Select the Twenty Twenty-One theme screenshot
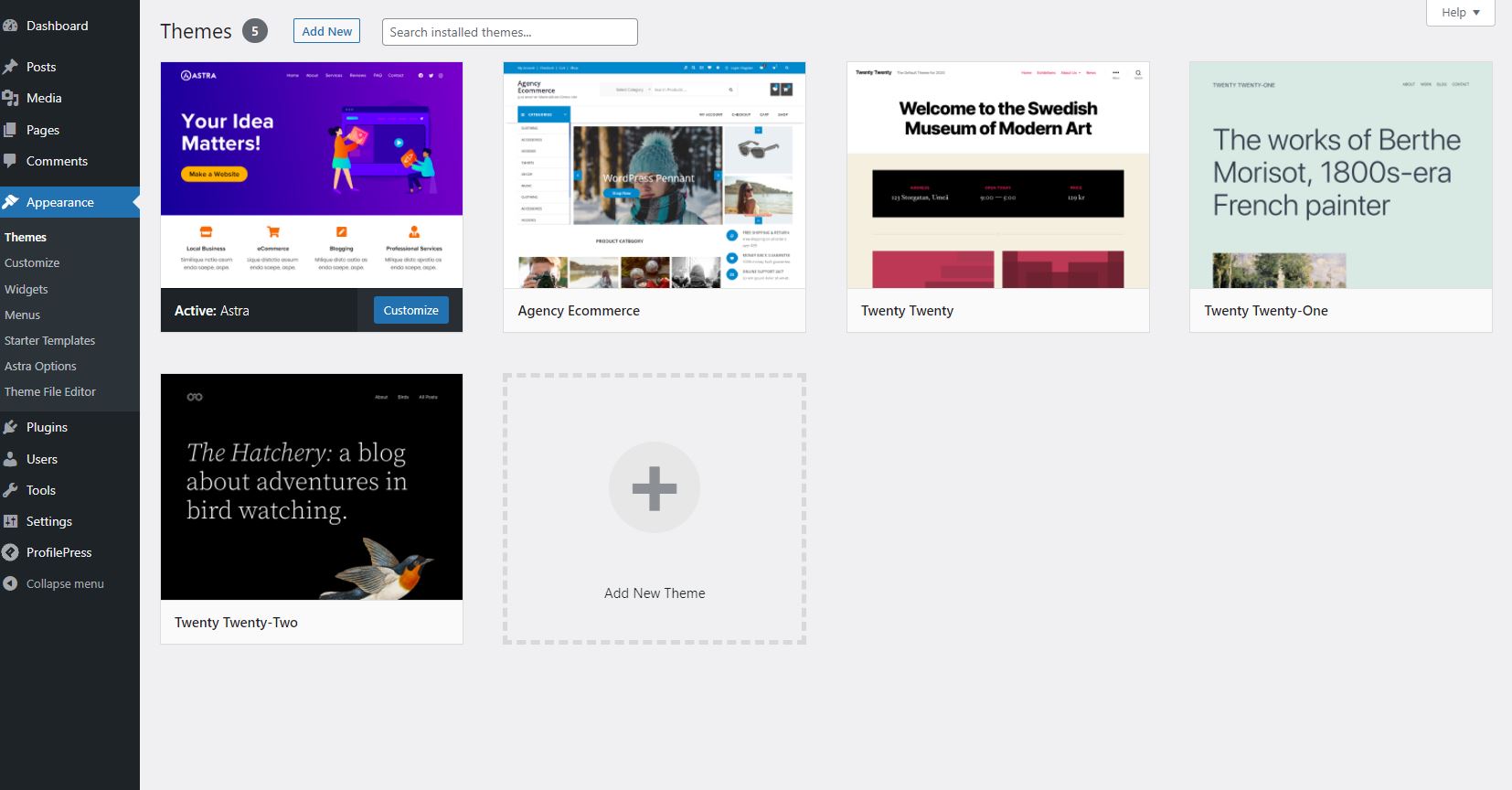This screenshot has height=790, width=1512. click(1341, 175)
